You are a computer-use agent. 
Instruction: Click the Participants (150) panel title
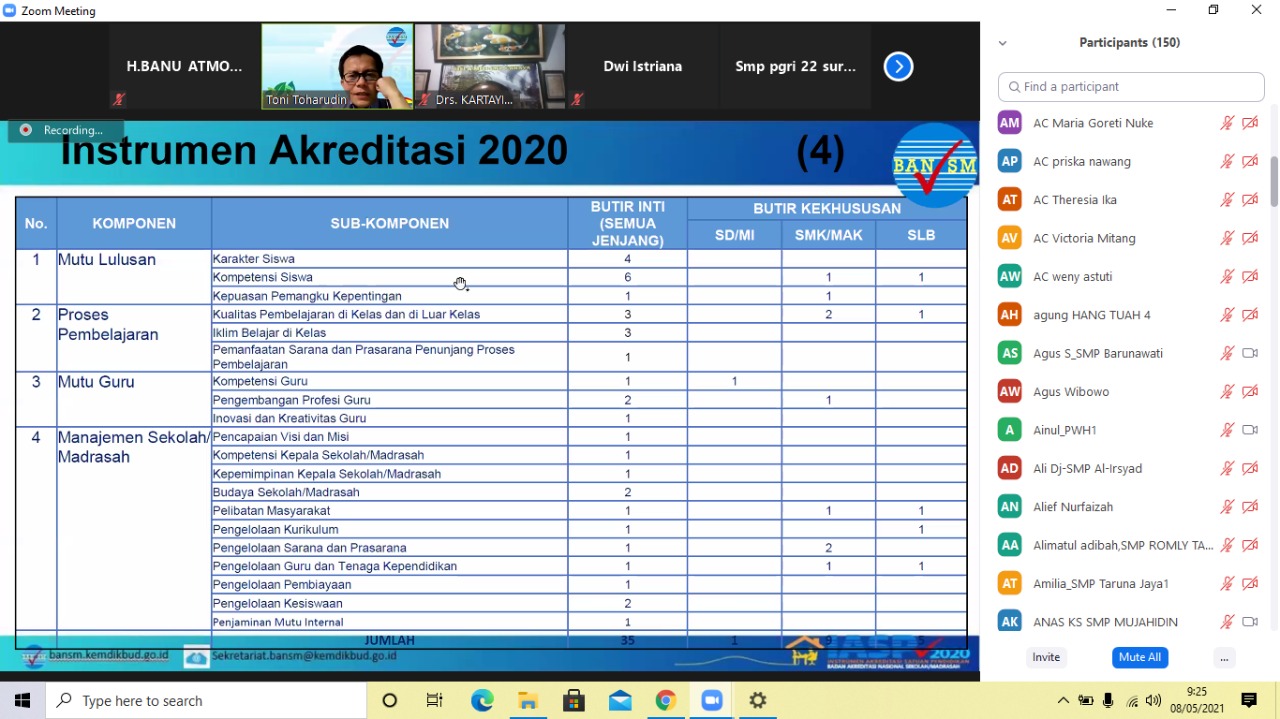[x=1129, y=43]
